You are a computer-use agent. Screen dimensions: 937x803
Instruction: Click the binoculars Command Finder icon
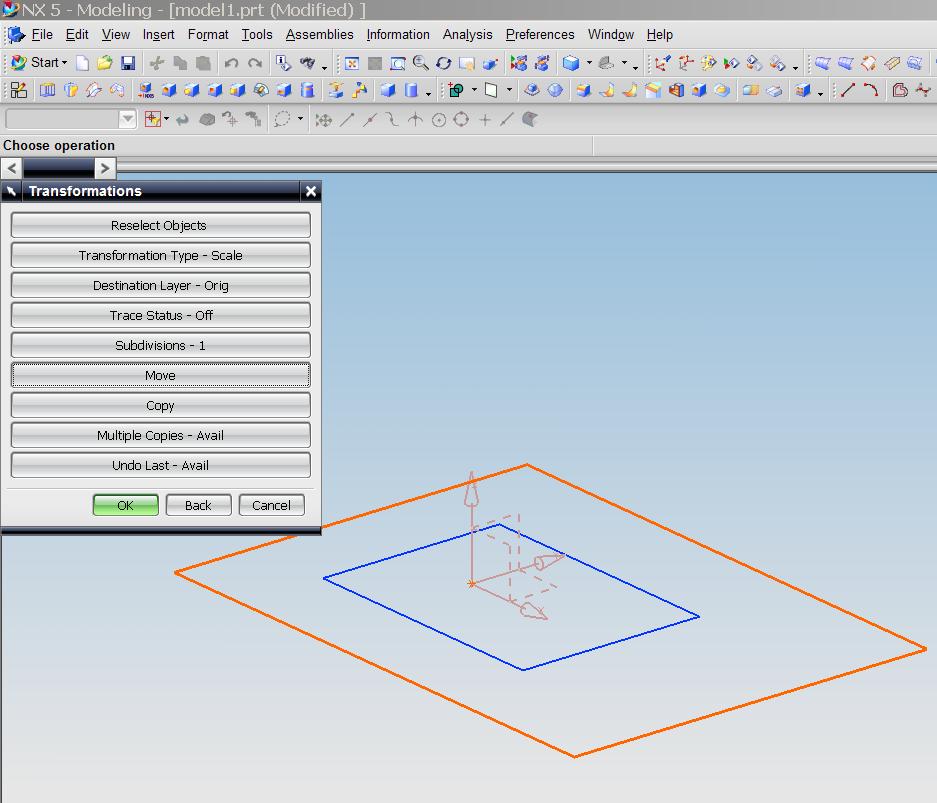click(307, 63)
